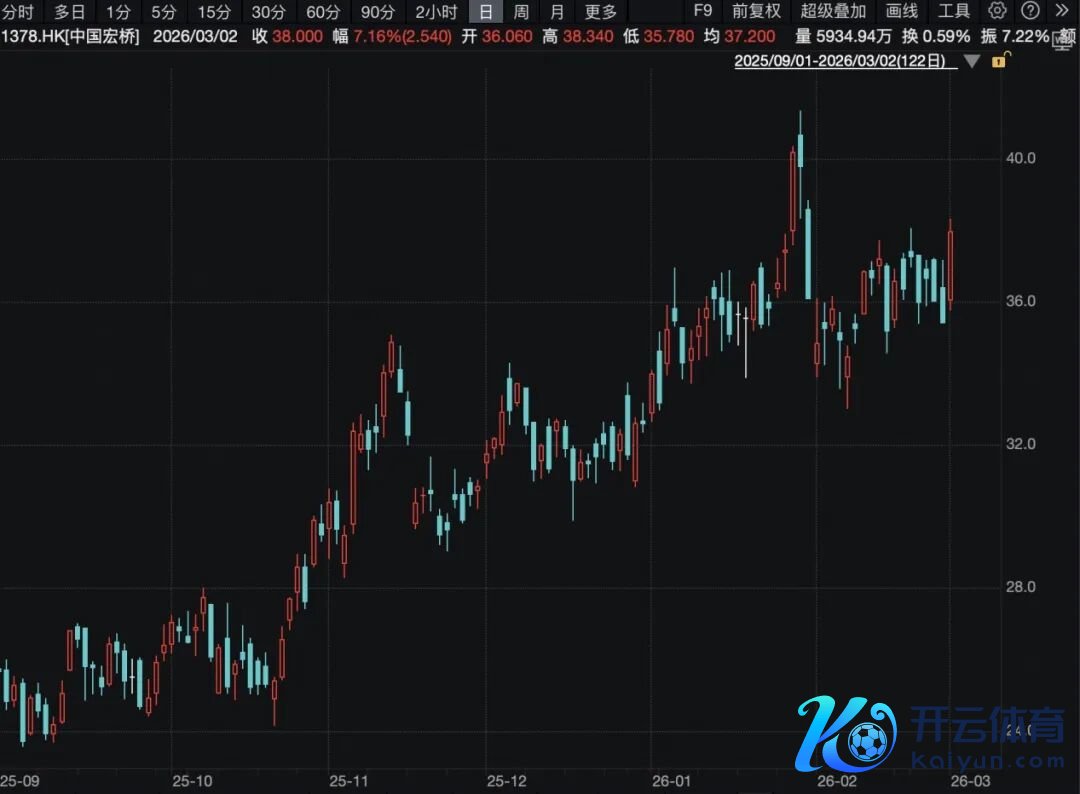The width and height of the screenshot is (1080, 794).
Task: Open the 画线 drawing tools
Action: [902, 11]
